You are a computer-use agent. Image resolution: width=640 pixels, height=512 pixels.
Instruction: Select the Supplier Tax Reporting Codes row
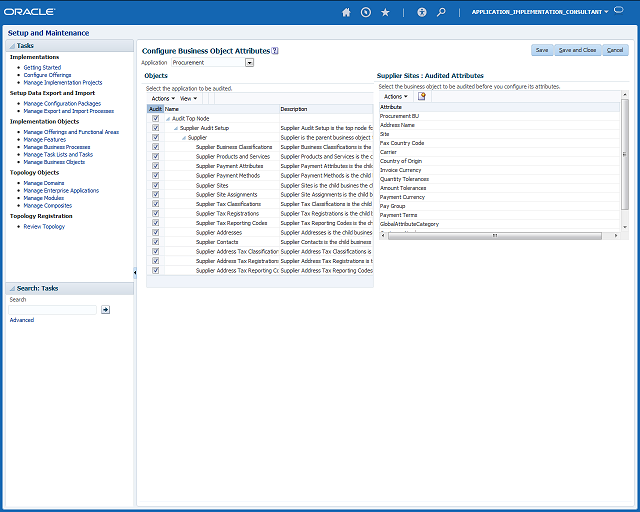(260, 223)
